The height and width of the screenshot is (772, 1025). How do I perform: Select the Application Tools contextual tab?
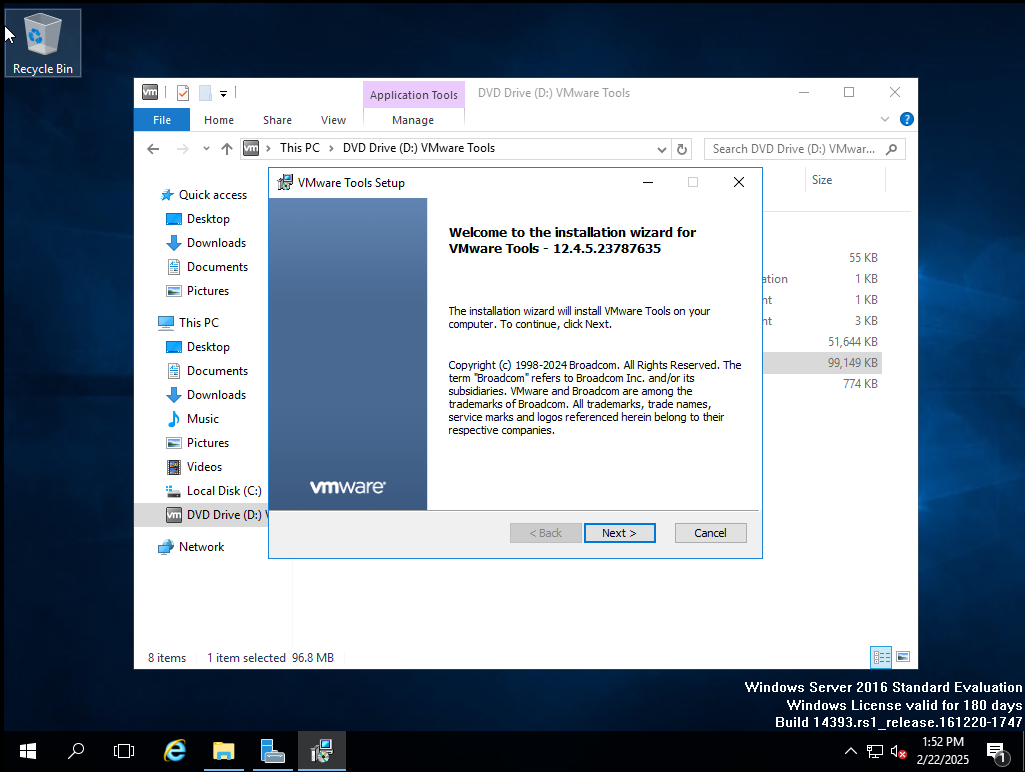414,95
